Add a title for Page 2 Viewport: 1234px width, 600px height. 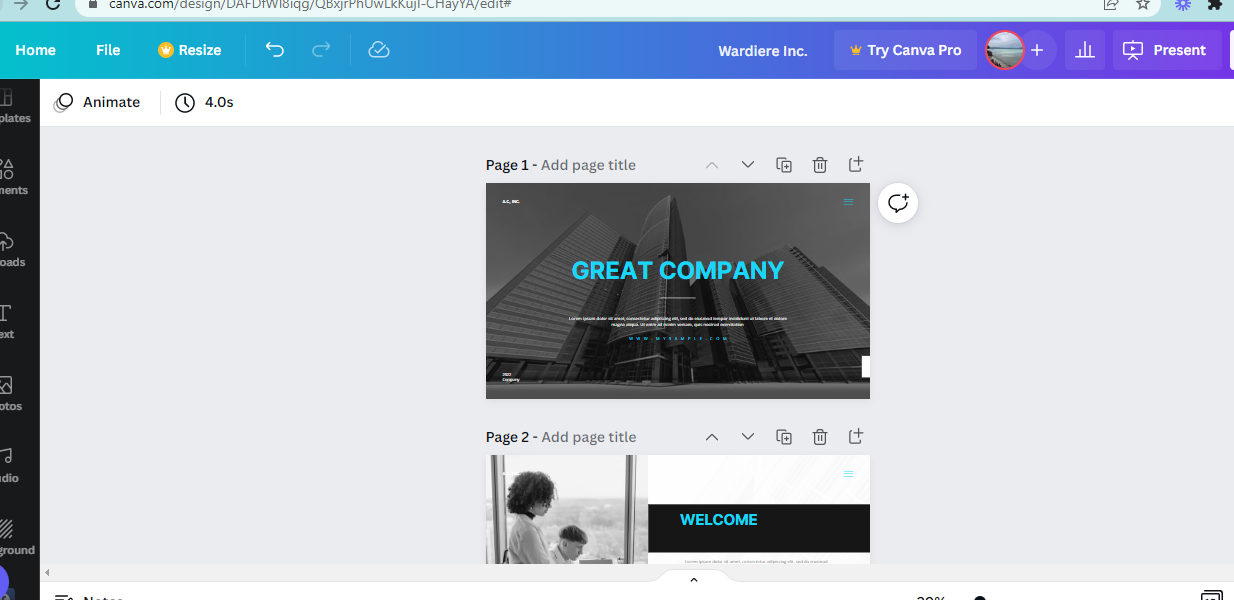point(588,437)
